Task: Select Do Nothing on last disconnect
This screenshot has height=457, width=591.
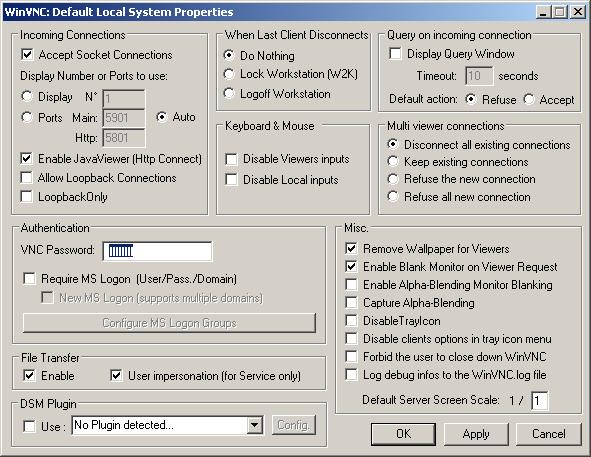Action: [x=229, y=55]
